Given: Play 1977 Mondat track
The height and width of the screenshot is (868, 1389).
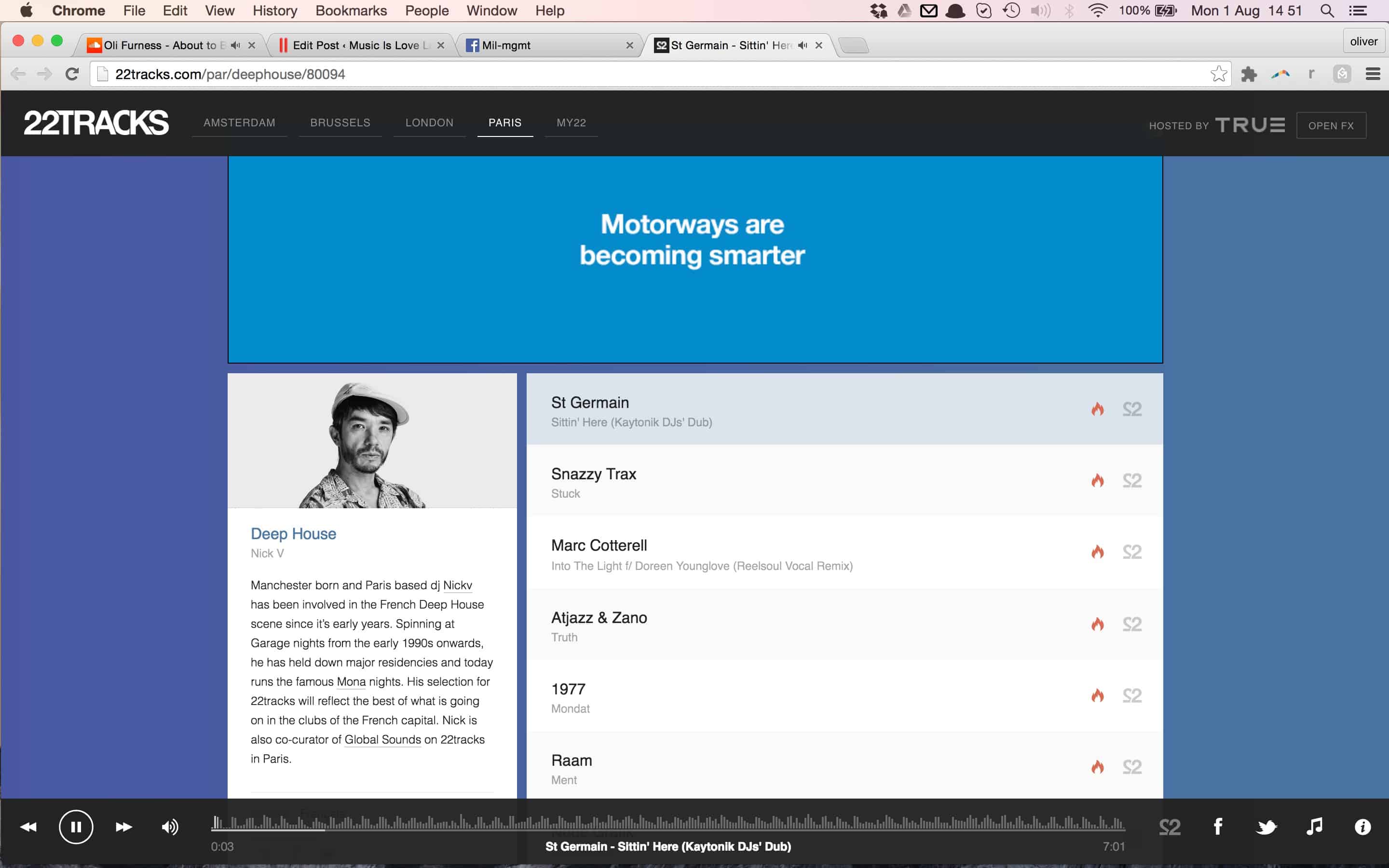Looking at the screenshot, I should pyautogui.click(x=845, y=695).
